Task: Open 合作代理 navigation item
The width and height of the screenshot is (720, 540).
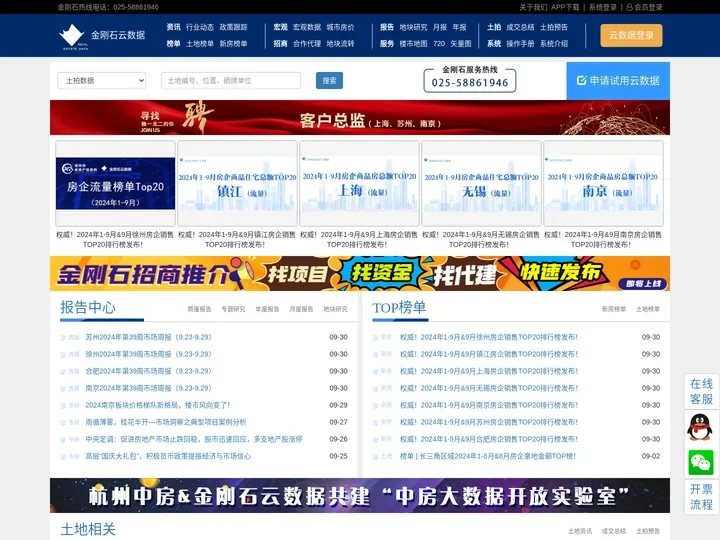Action: point(307,44)
